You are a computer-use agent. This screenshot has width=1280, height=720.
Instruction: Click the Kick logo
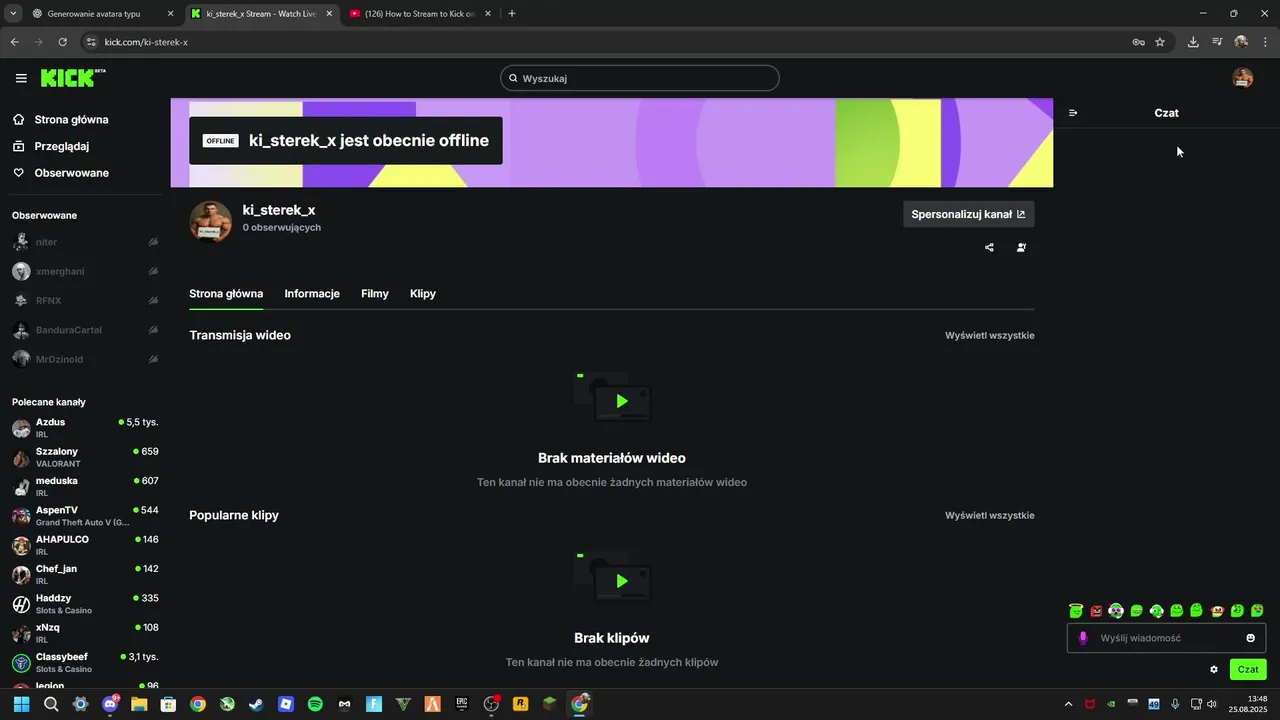point(73,78)
